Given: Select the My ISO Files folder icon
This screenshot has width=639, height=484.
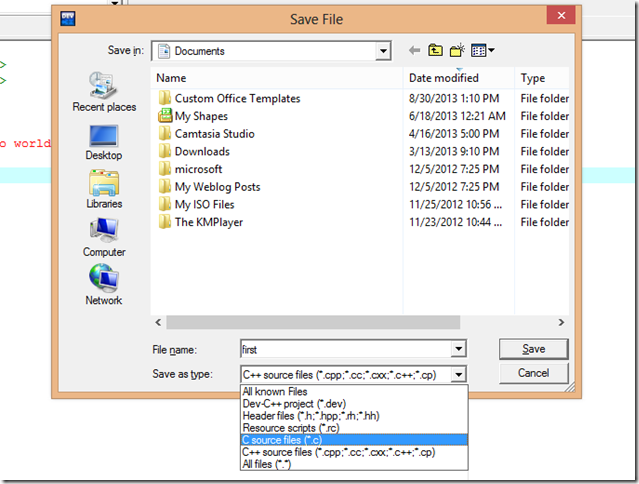Looking at the screenshot, I should click(165, 204).
